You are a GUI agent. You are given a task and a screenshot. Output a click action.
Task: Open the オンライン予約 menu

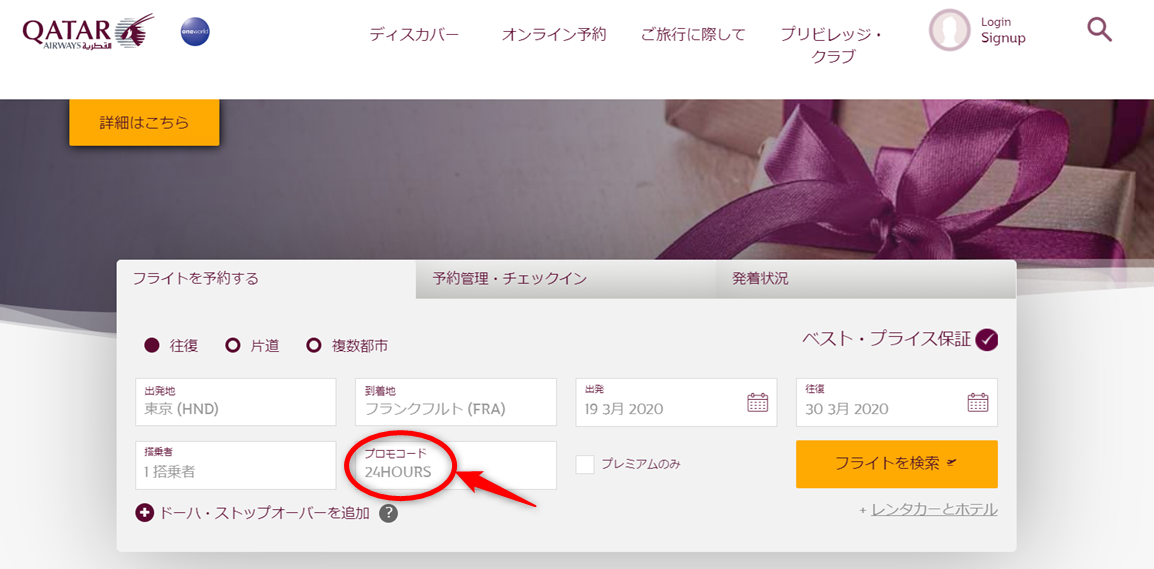(x=554, y=35)
